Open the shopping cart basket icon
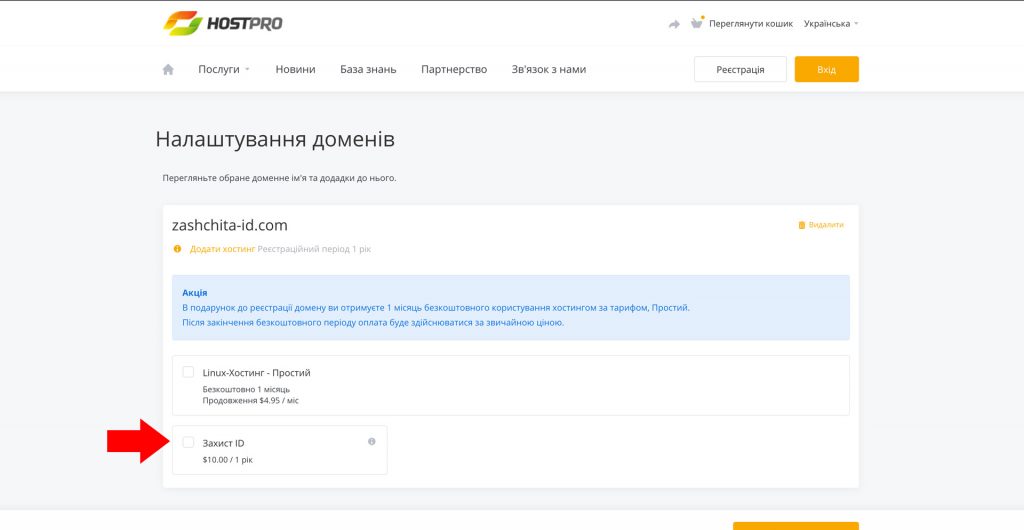 697,23
